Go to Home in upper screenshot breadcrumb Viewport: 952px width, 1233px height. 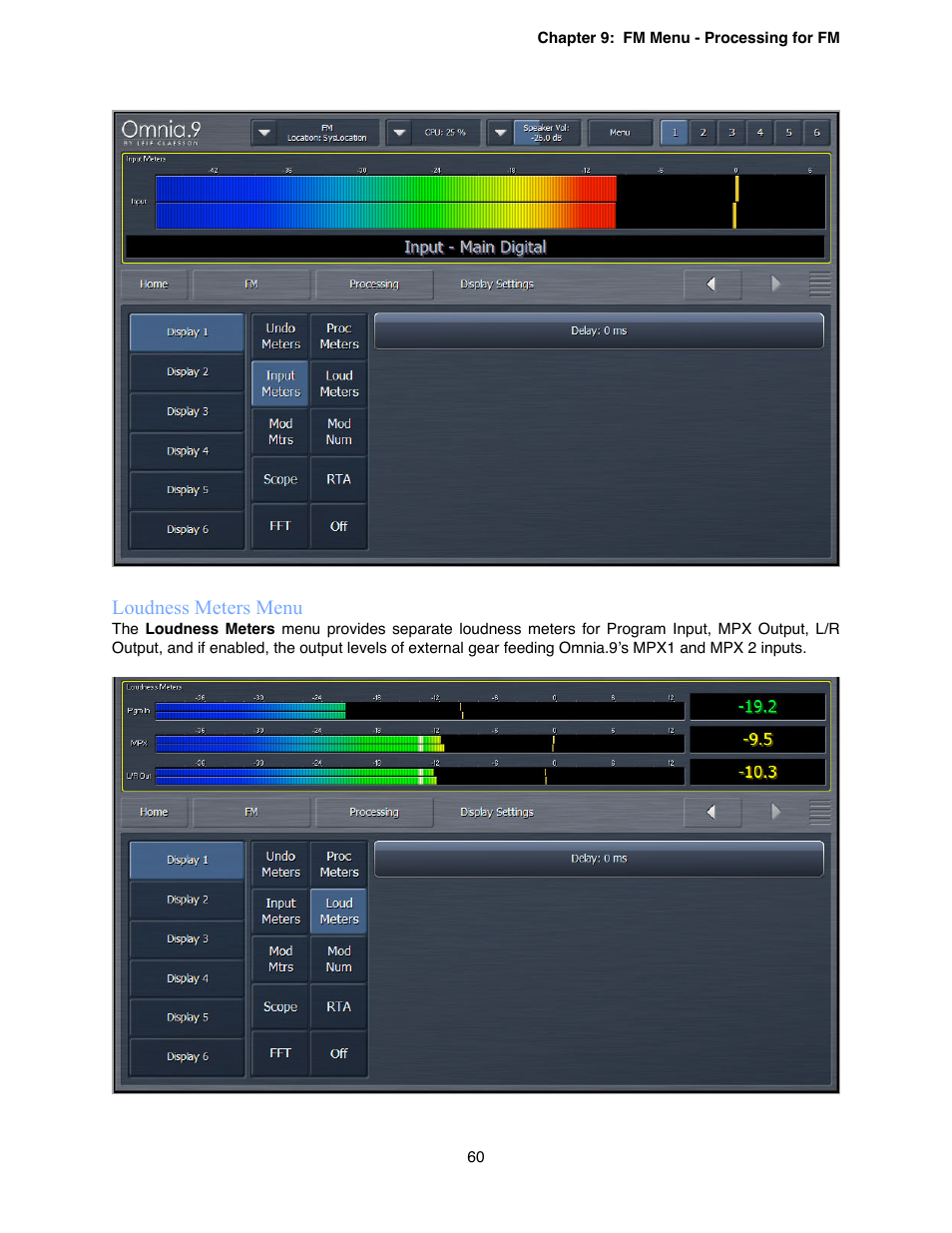point(154,285)
